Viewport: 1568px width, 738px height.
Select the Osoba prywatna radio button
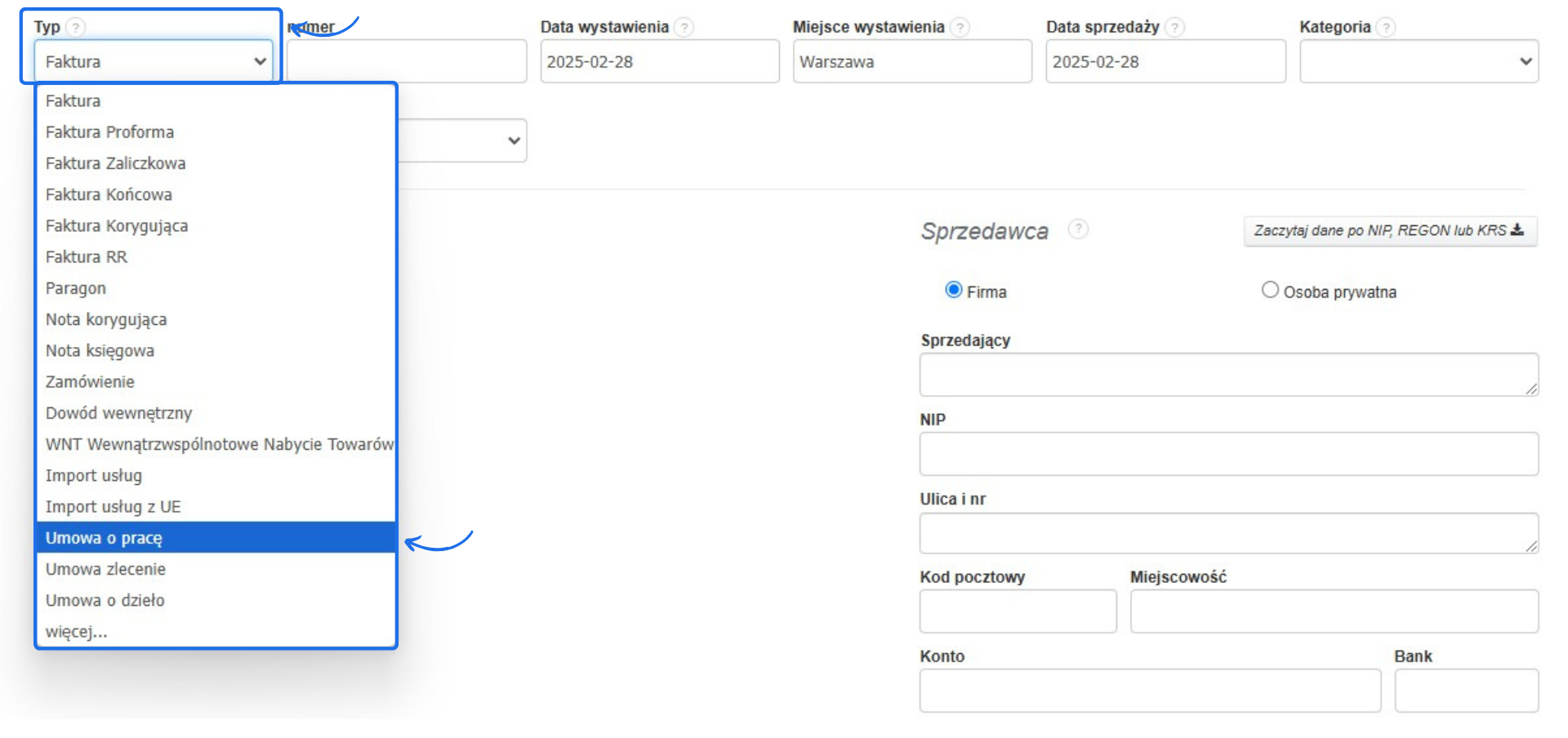[1270, 291]
